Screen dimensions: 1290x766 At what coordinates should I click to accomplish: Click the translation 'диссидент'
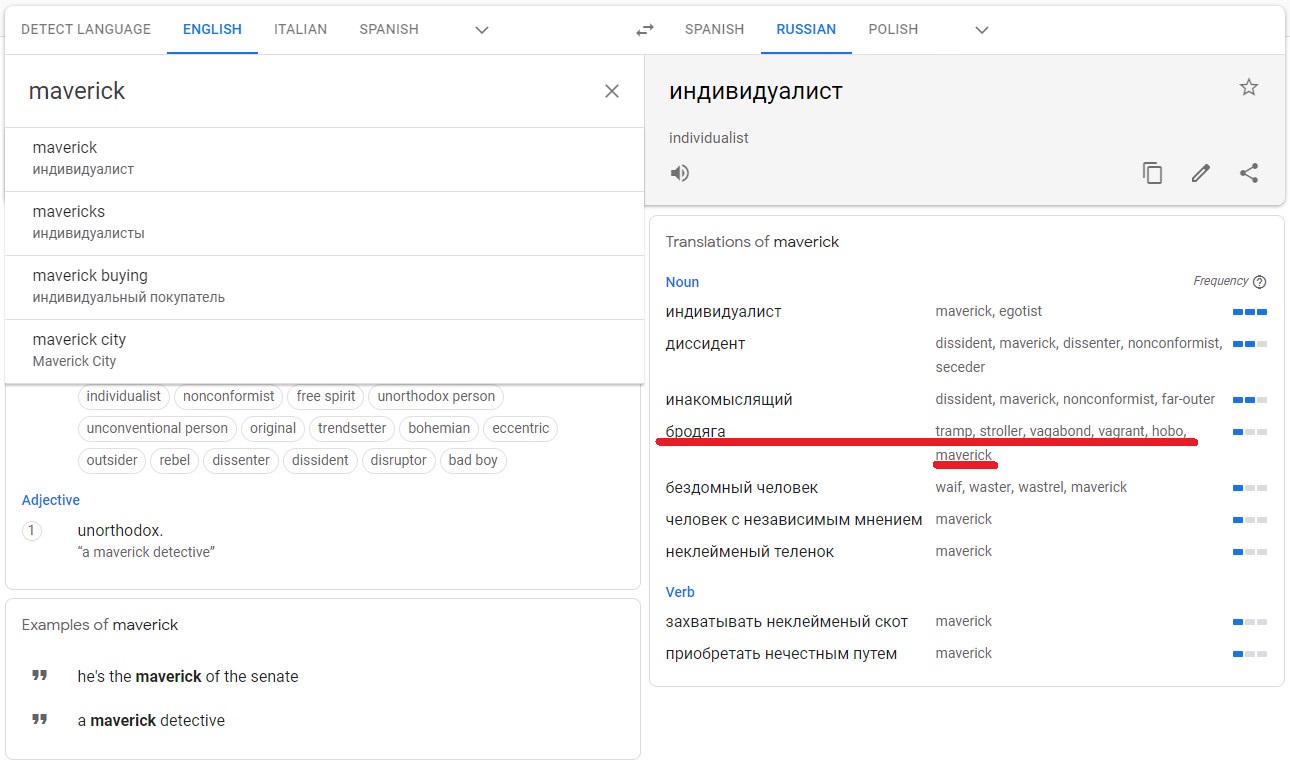coord(706,344)
